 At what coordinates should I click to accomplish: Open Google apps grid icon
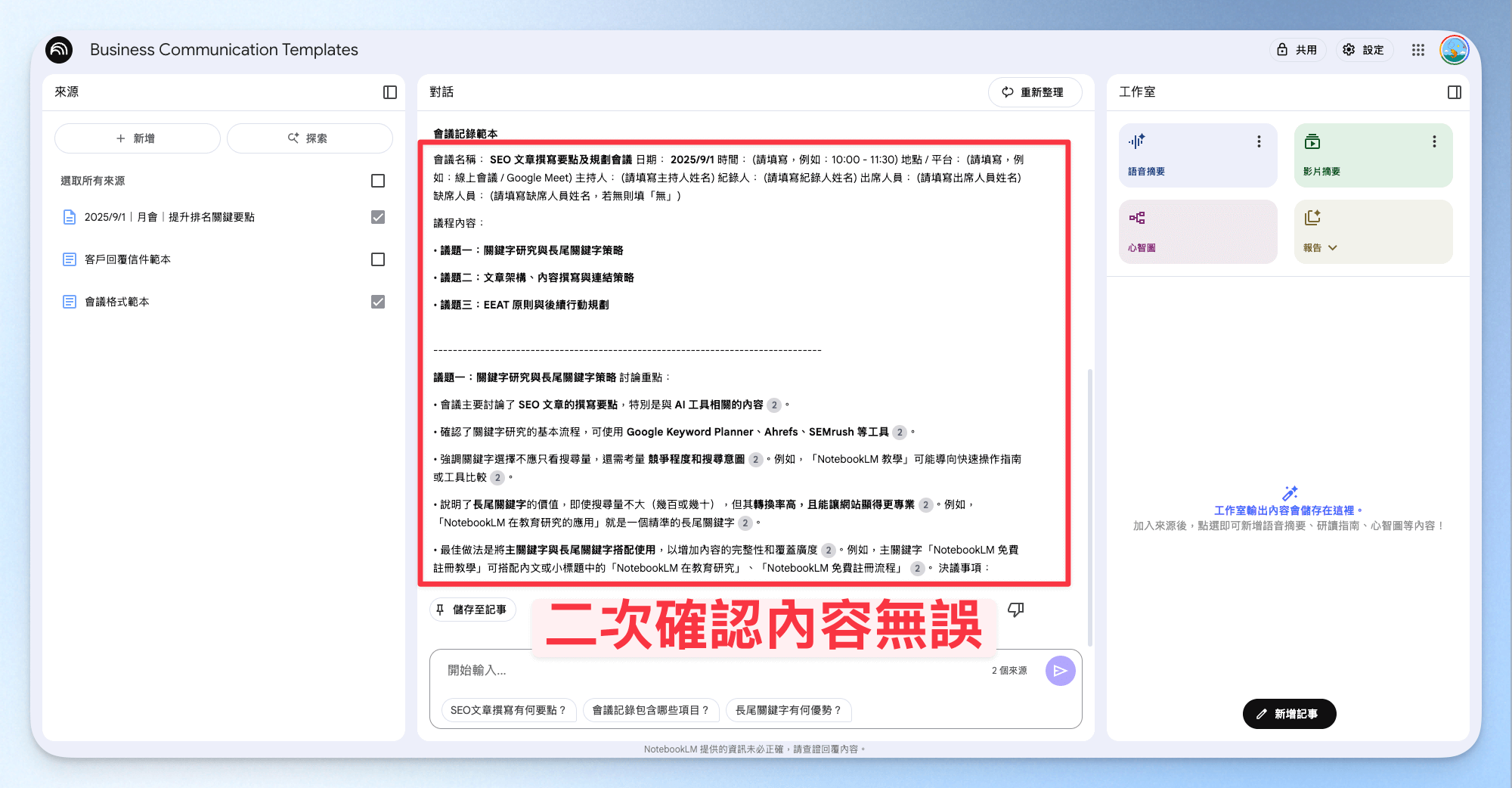pos(1418,50)
